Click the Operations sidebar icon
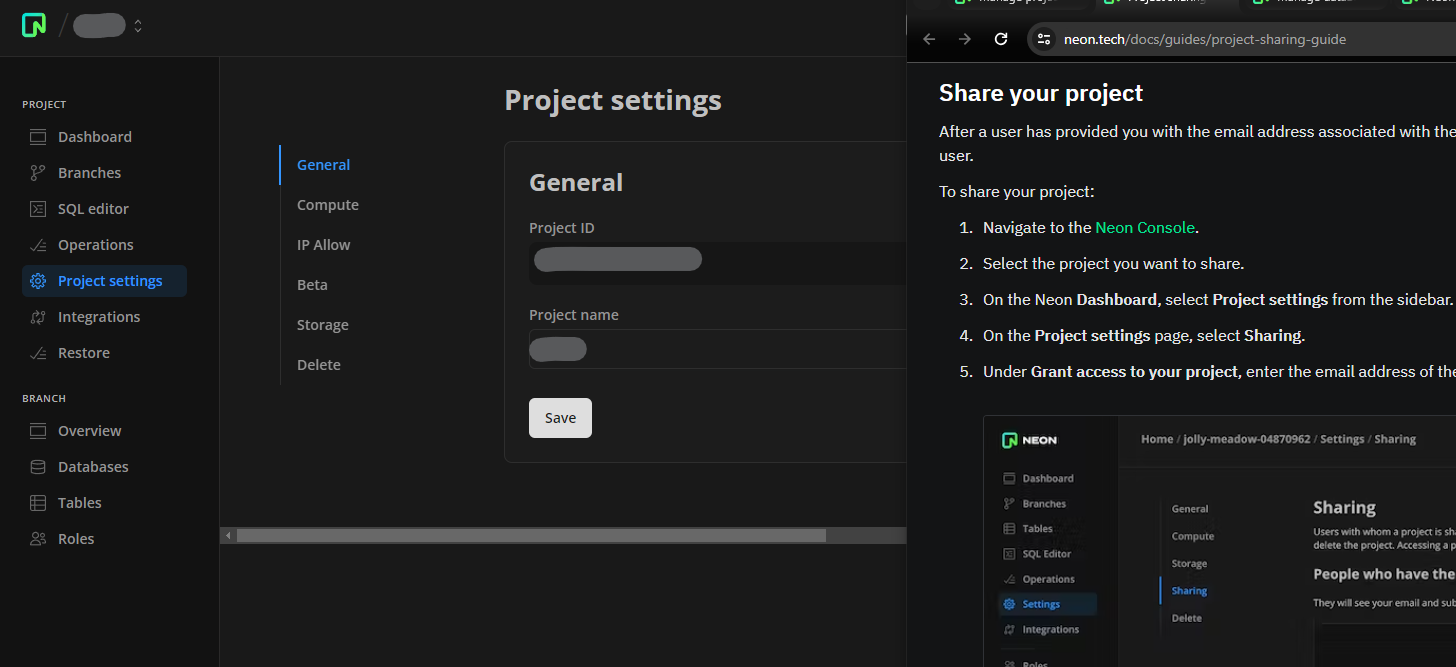Screen dimensions: 1456x667 38,245
